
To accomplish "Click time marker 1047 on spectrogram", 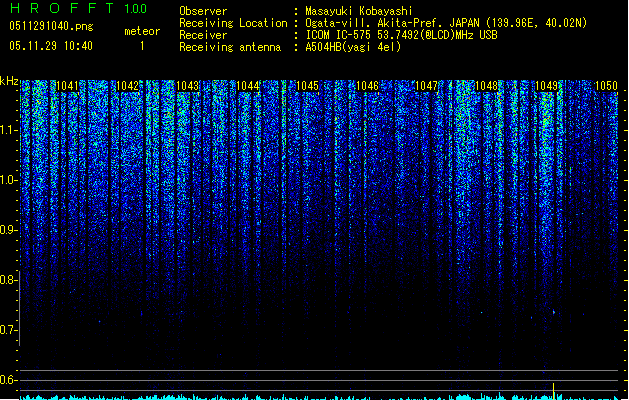I will pyautogui.click(x=426, y=86).
